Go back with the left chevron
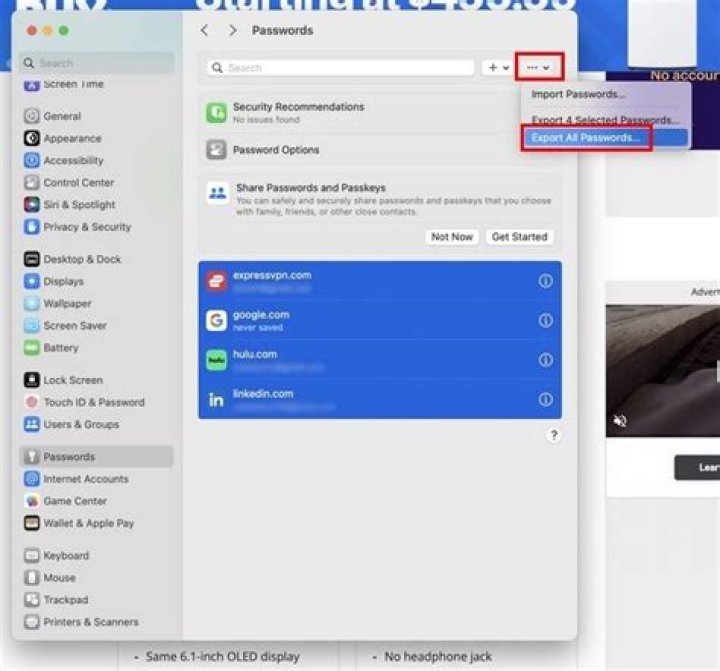This screenshot has width=720, height=671. click(204, 30)
